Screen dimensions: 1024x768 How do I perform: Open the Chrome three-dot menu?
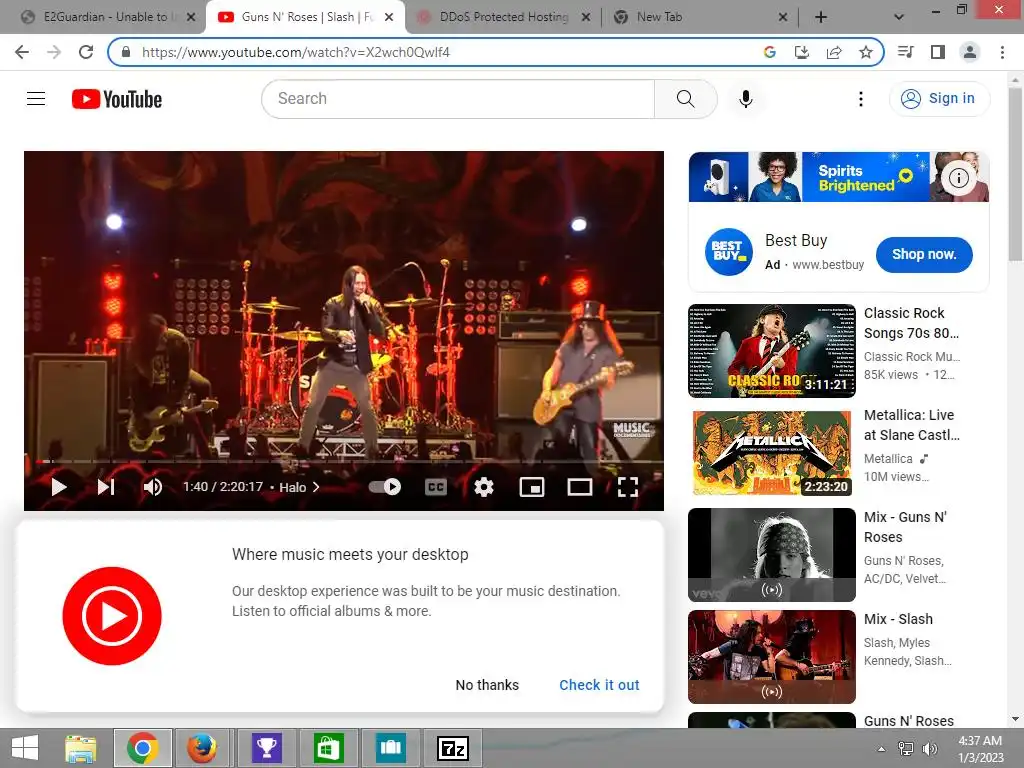1002,52
